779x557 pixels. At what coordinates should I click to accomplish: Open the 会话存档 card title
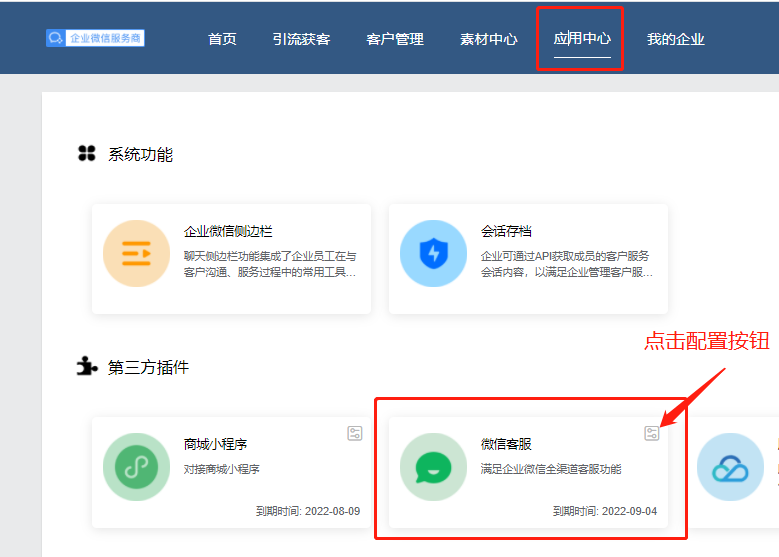(506, 231)
